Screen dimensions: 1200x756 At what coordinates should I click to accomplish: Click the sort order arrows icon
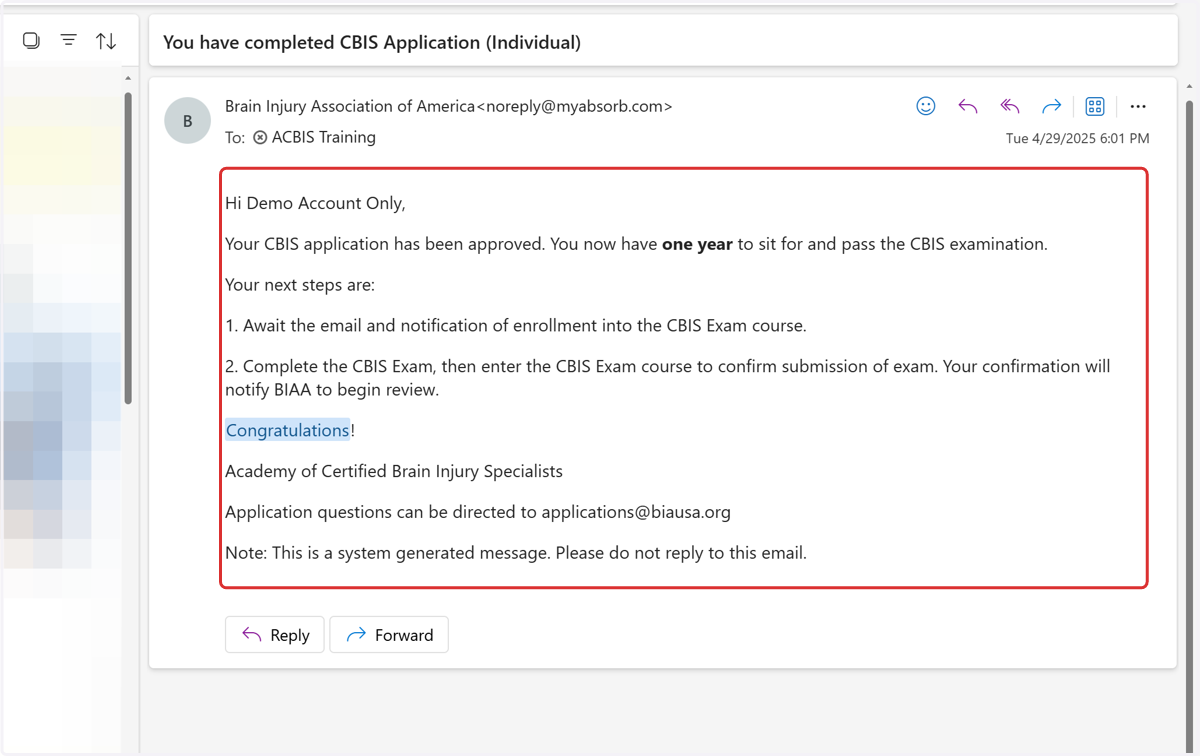pyautogui.click(x=106, y=41)
